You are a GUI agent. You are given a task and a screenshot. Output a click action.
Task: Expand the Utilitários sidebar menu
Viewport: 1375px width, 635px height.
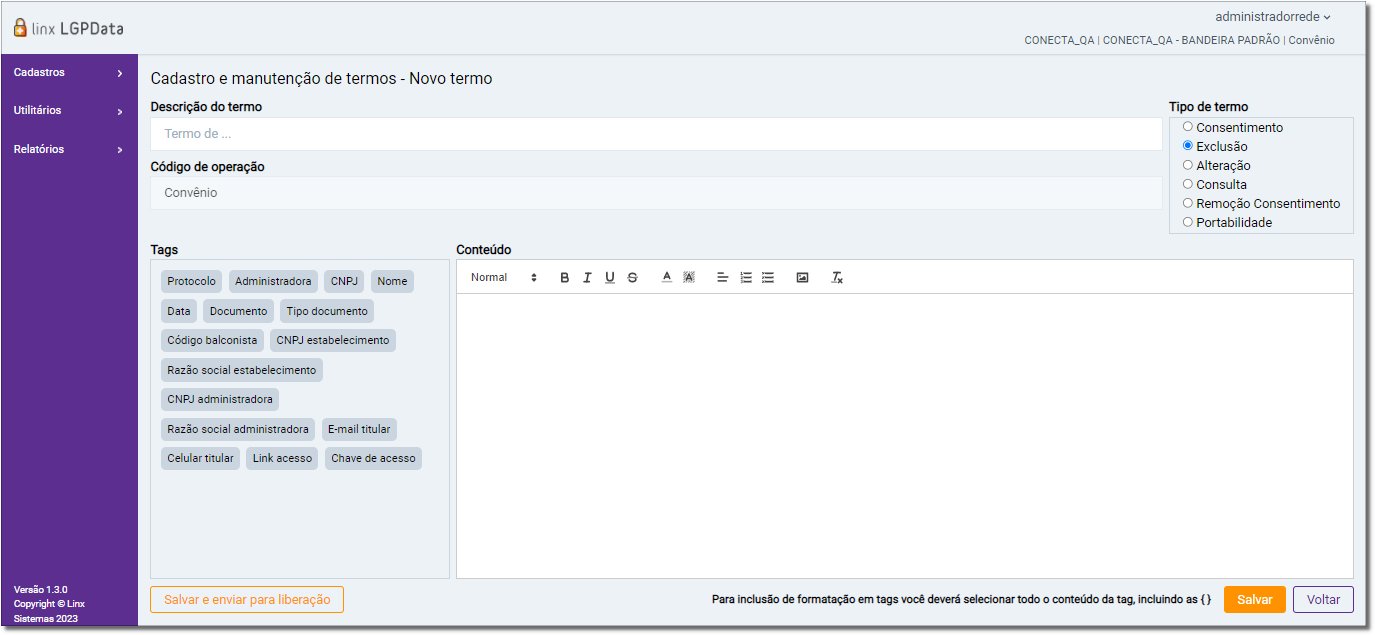[x=69, y=111]
